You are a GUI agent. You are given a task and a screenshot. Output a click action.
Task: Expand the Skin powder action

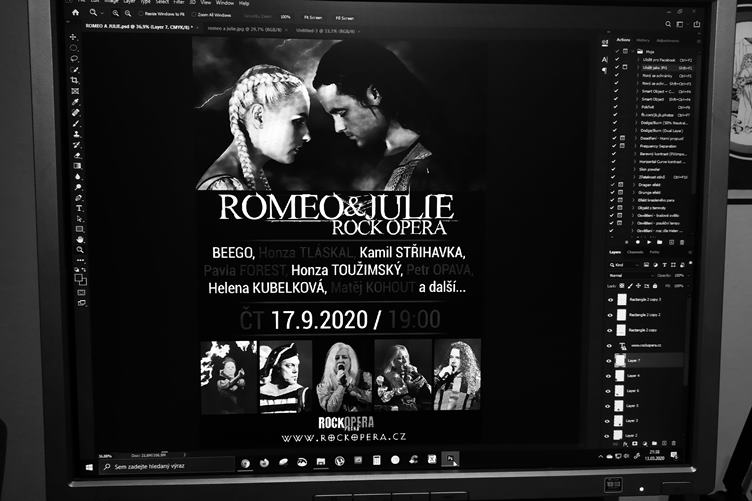(635, 169)
